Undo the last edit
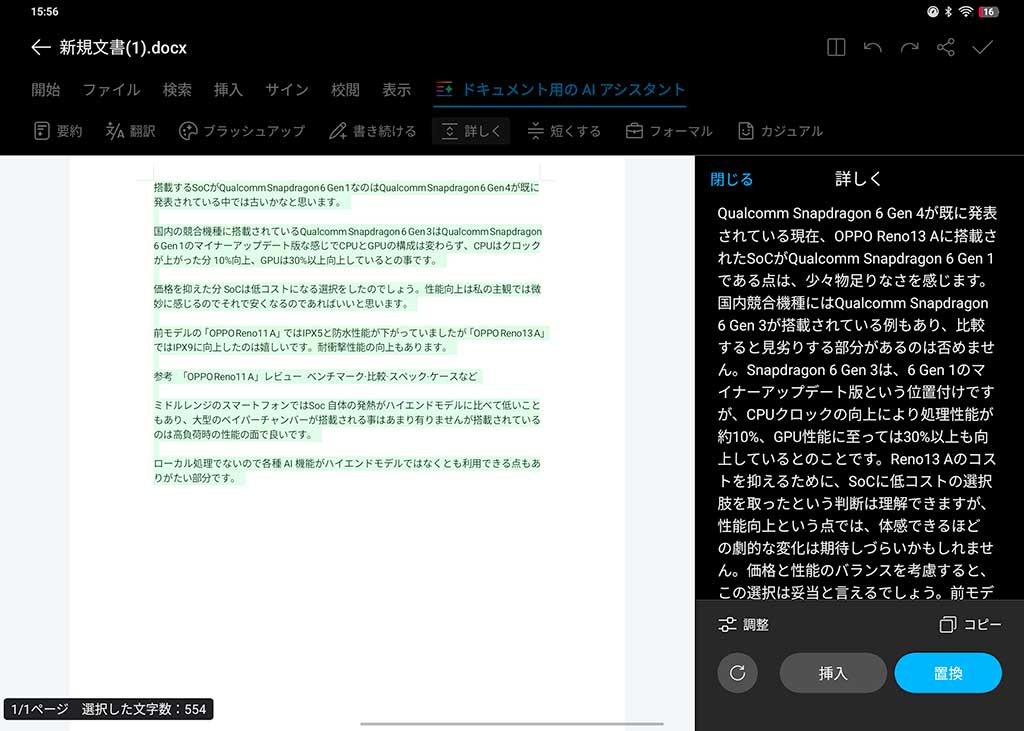The height and width of the screenshot is (731, 1024). (x=872, y=48)
